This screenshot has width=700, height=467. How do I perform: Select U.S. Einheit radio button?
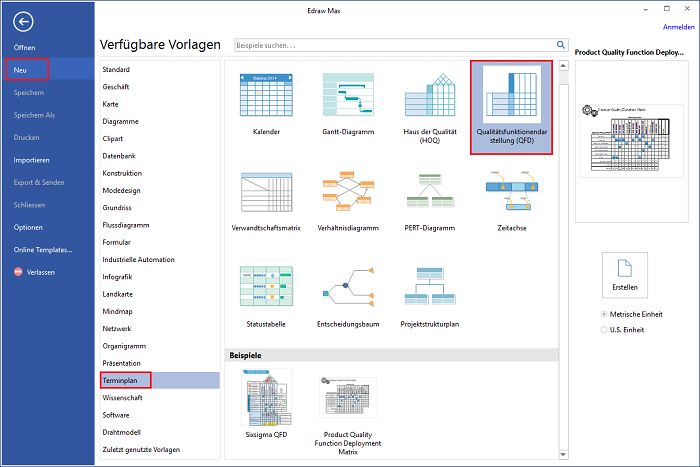point(604,329)
